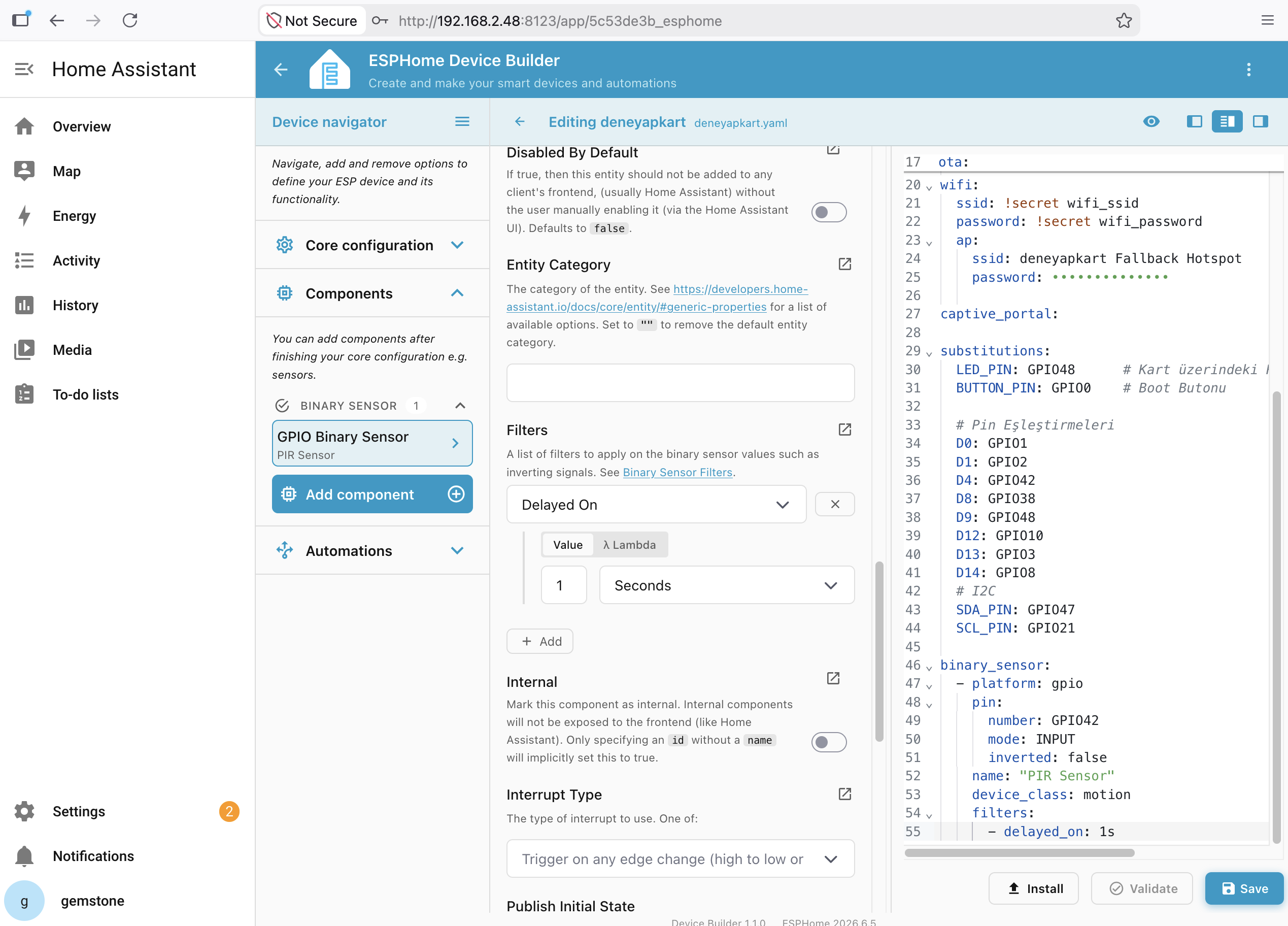Viewport: 1288px width, 926px height.
Task: Reload the page
Action: pos(130,21)
